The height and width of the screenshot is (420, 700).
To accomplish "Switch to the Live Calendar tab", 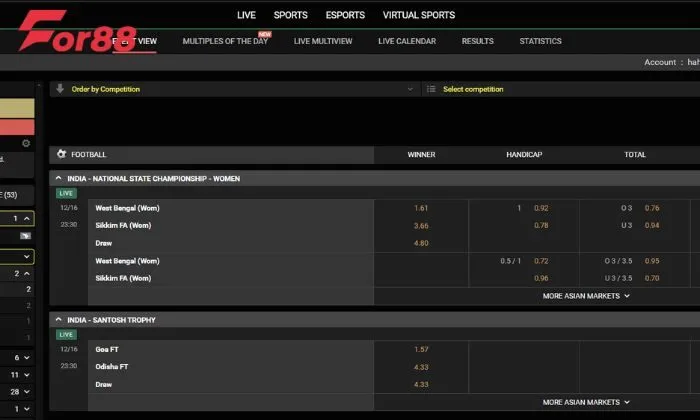I will (x=406, y=41).
